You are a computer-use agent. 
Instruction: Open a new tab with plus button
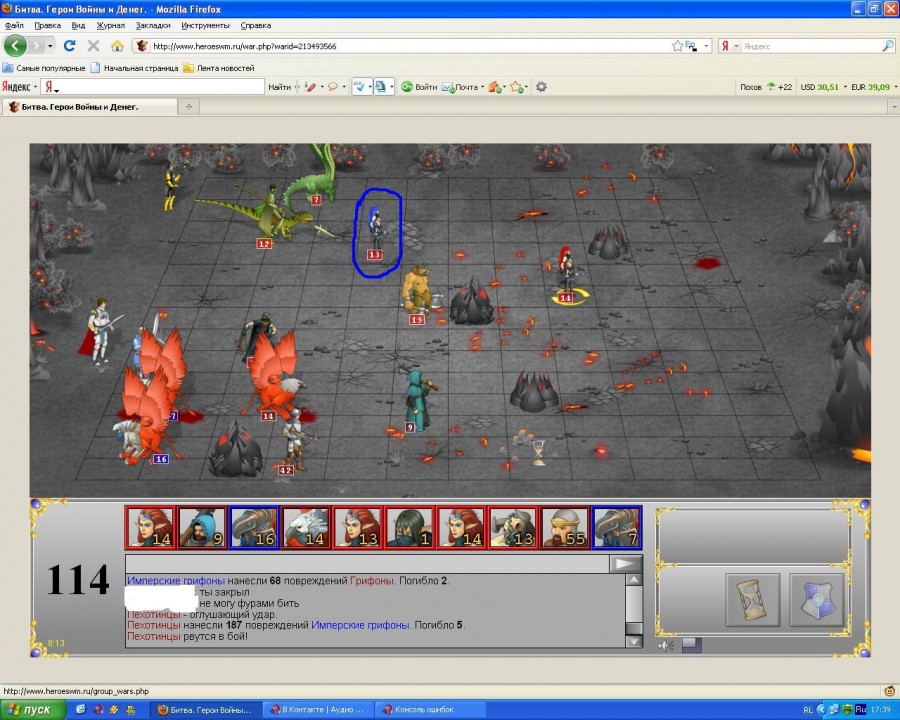188,106
